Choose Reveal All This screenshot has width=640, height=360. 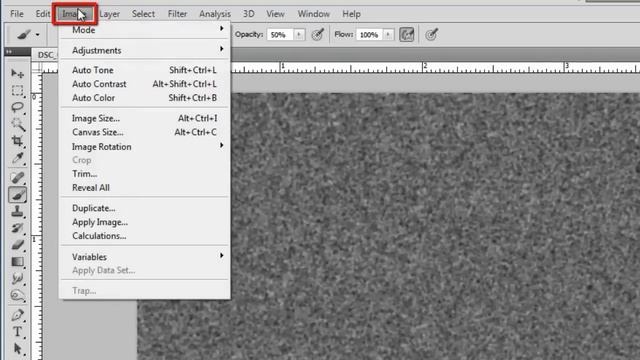point(145,188)
